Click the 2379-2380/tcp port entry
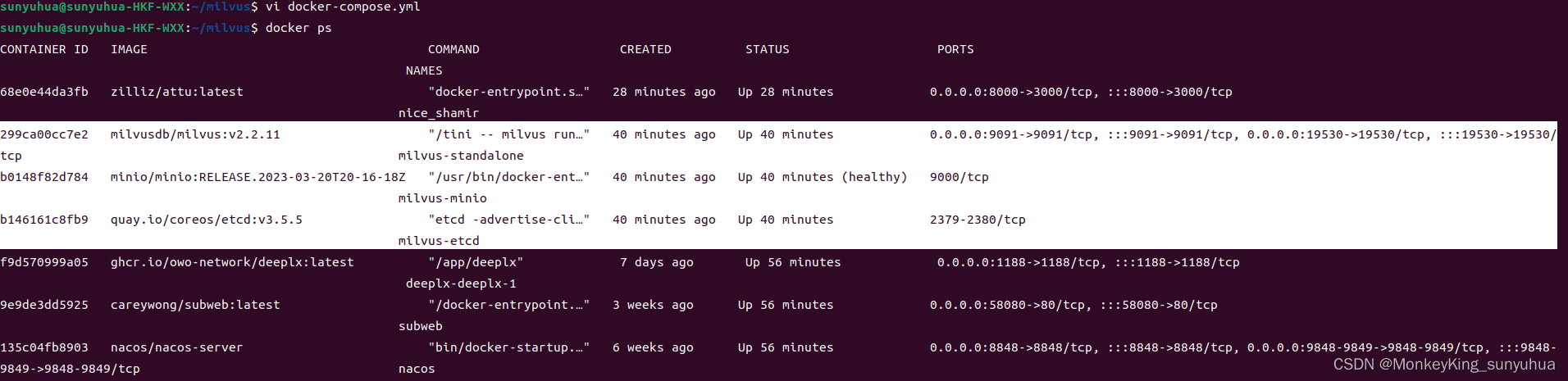This screenshot has height=381, width=1568. tap(978, 220)
